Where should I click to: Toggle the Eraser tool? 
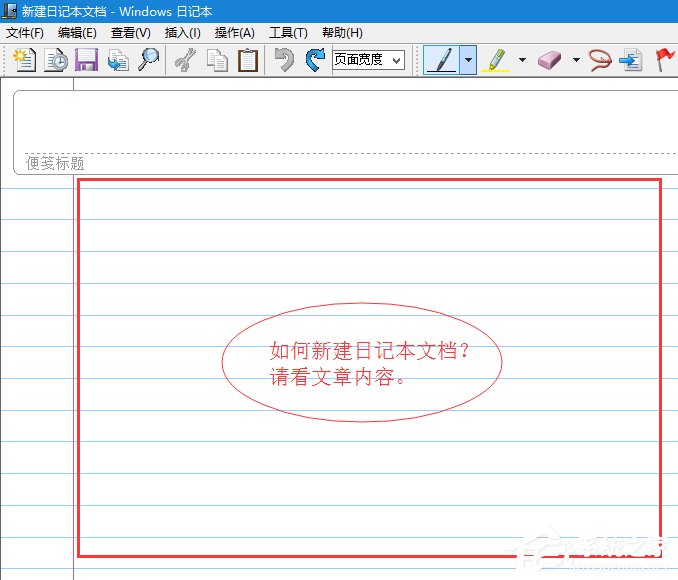(x=550, y=60)
